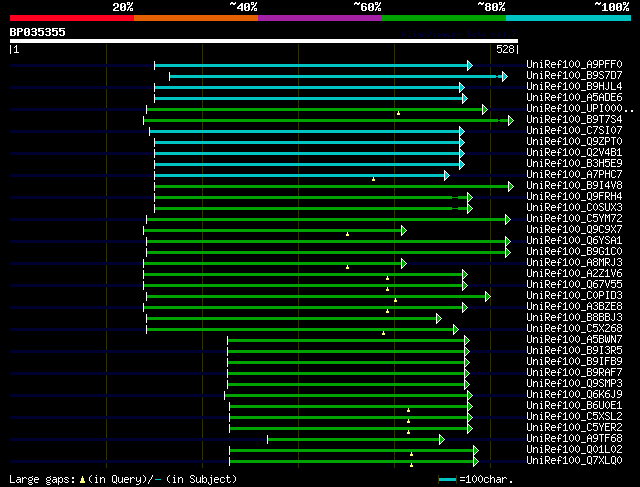Image resolution: width=640 pixels, height=487 pixels.
Task: Select the UniRef100_A8MRJ3 label
Action: tap(574, 263)
